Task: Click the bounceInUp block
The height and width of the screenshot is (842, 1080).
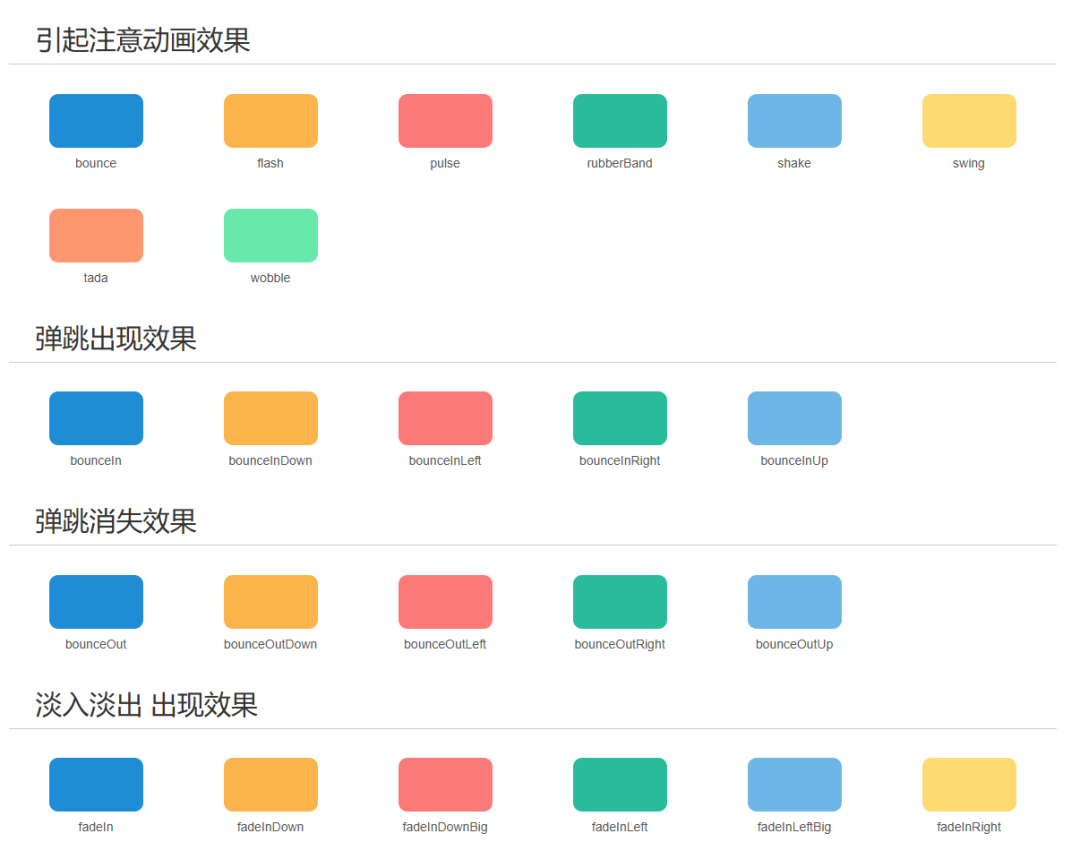Action: pyautogui.click(x=794, y=417)
